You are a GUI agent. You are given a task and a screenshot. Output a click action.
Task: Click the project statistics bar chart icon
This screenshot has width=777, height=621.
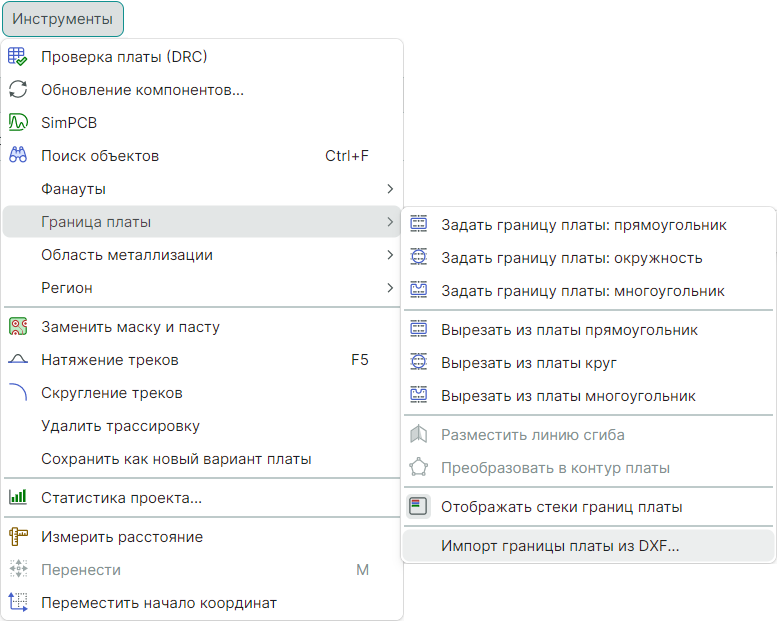click(18, 497)
